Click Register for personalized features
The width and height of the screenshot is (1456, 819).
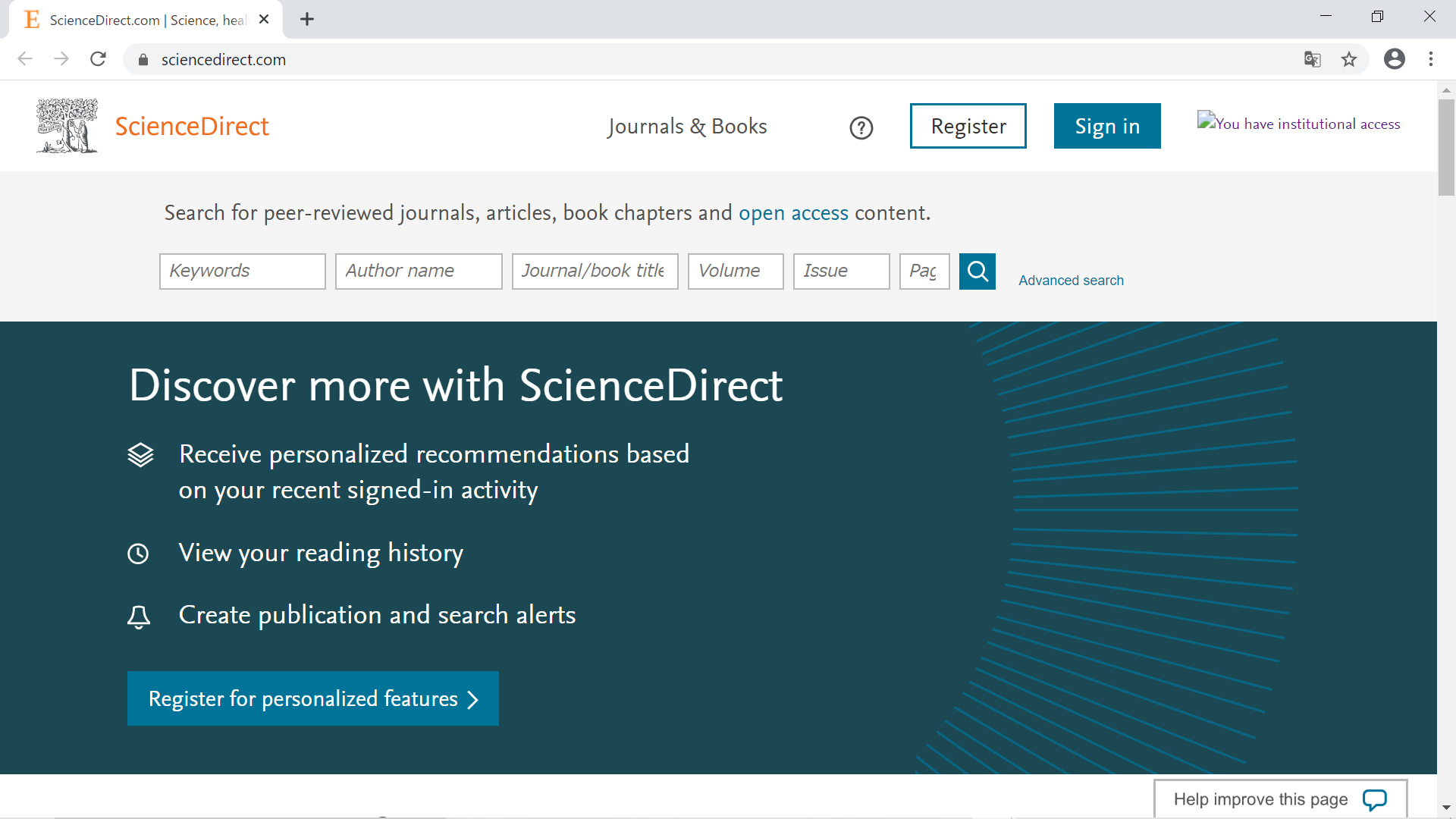tap(313, 698)
